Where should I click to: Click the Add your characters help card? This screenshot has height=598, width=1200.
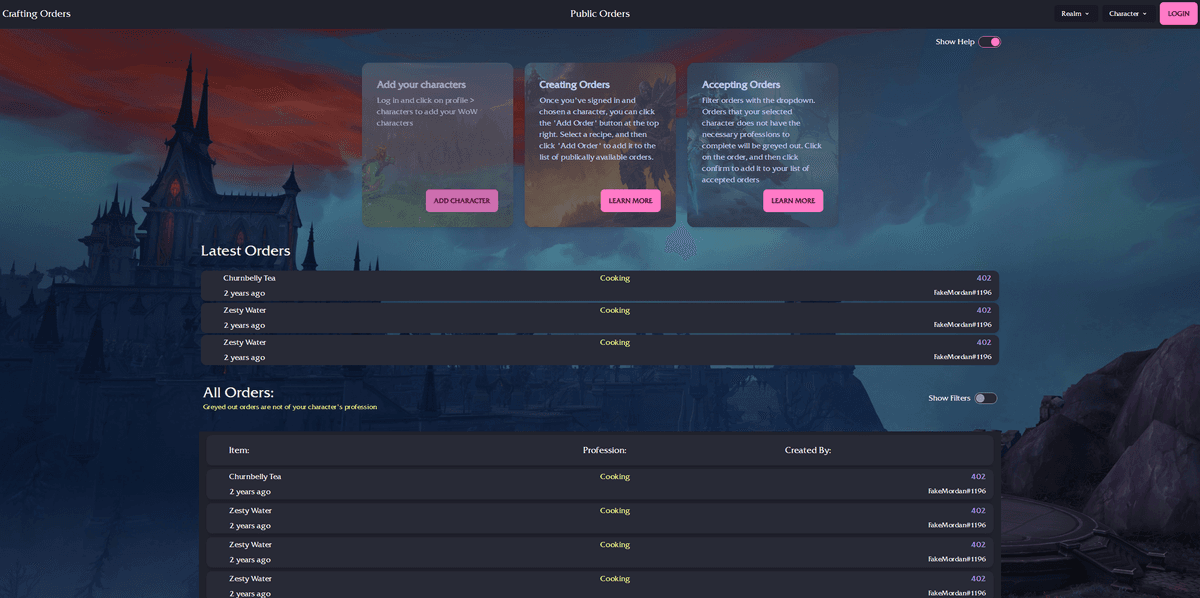coord(437,140)
